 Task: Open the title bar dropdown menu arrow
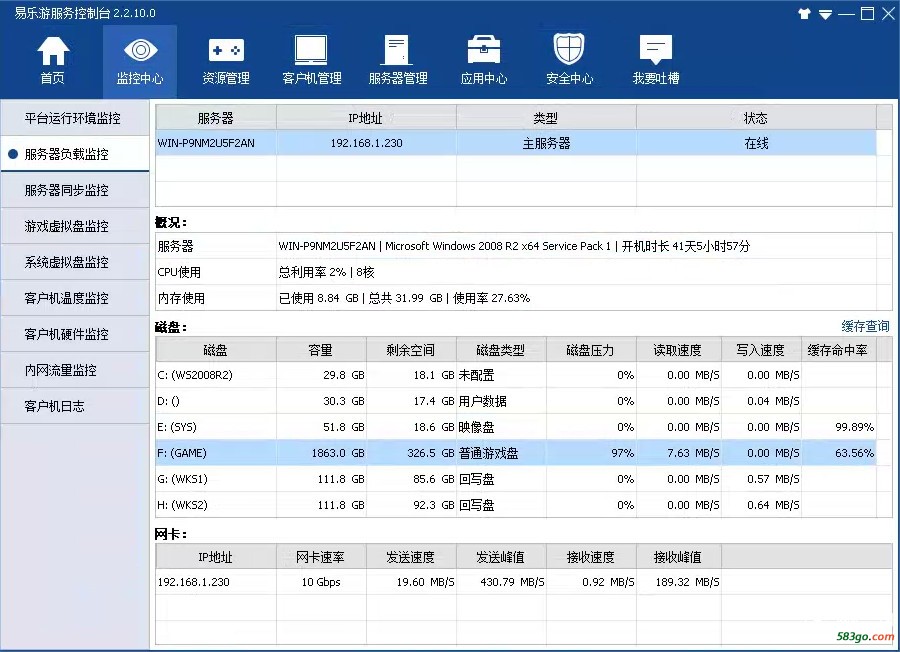(x=825, y=14)
